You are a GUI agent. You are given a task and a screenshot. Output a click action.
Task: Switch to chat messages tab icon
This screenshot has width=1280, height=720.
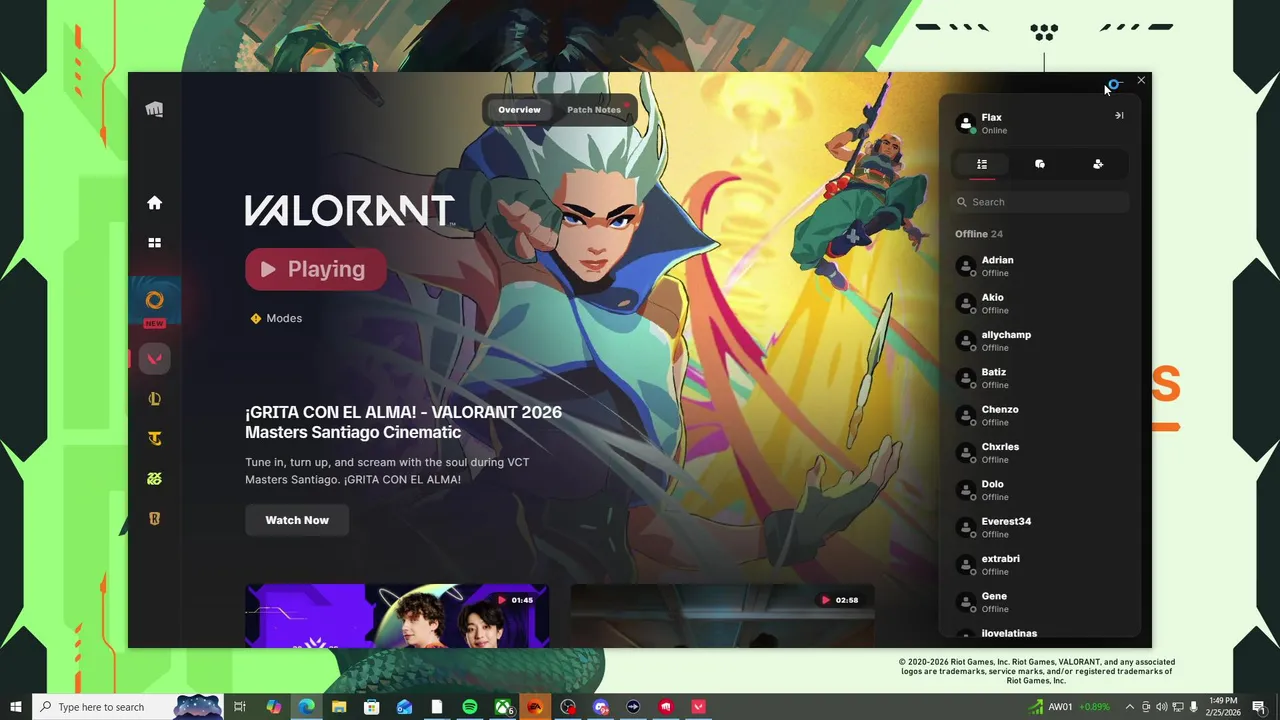coord(1040,164)
